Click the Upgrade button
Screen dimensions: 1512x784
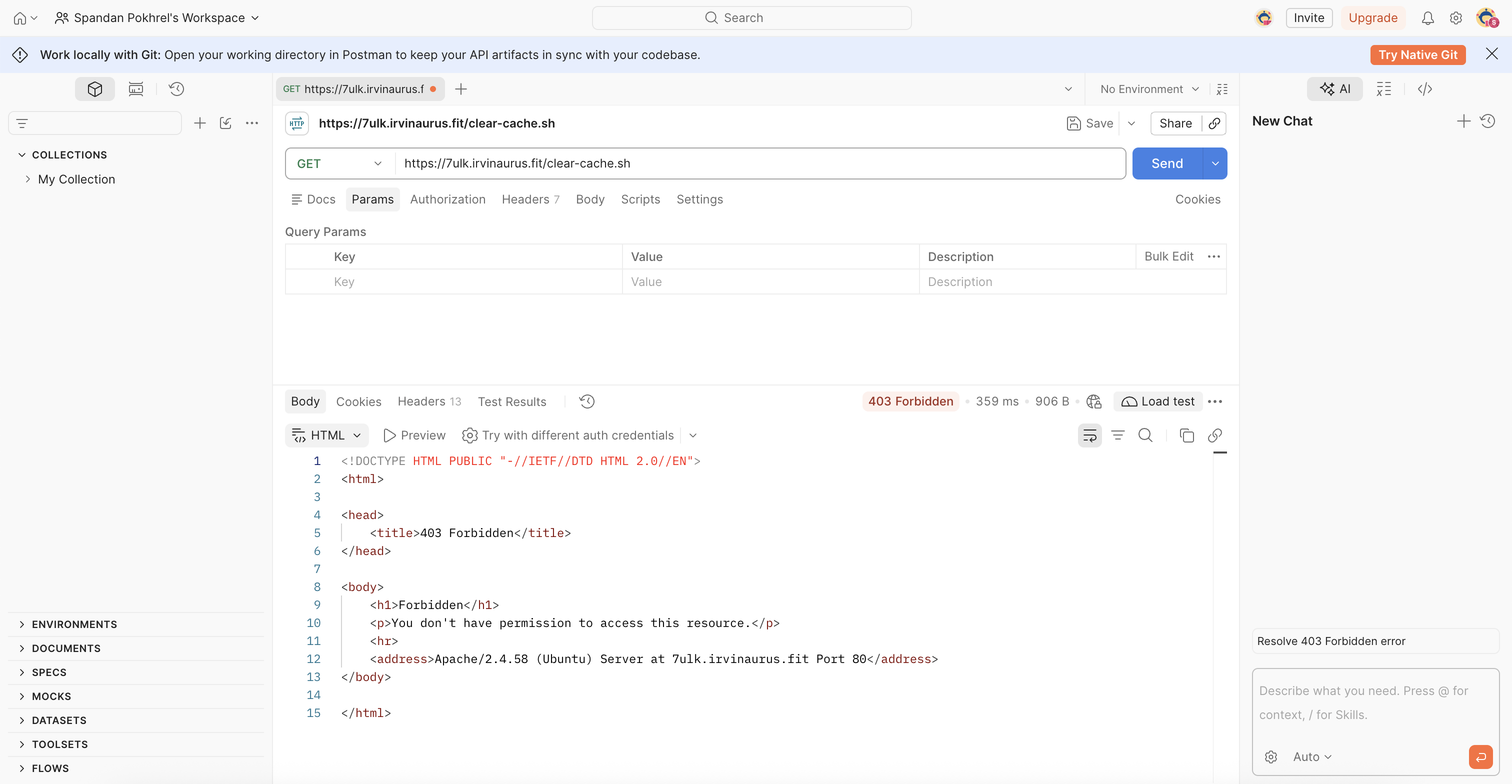point(1372,17)
